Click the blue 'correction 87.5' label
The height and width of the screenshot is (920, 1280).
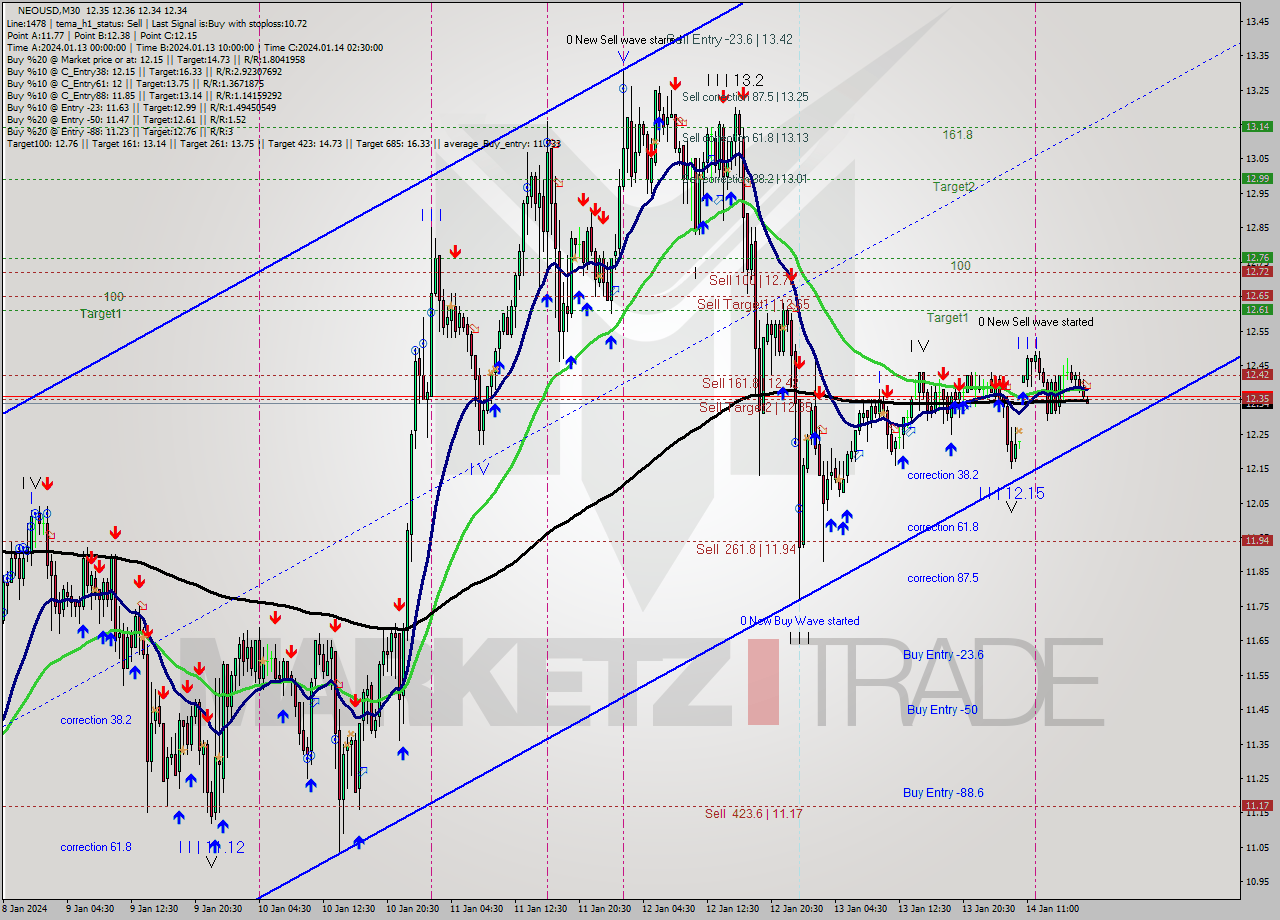[942, 578]
